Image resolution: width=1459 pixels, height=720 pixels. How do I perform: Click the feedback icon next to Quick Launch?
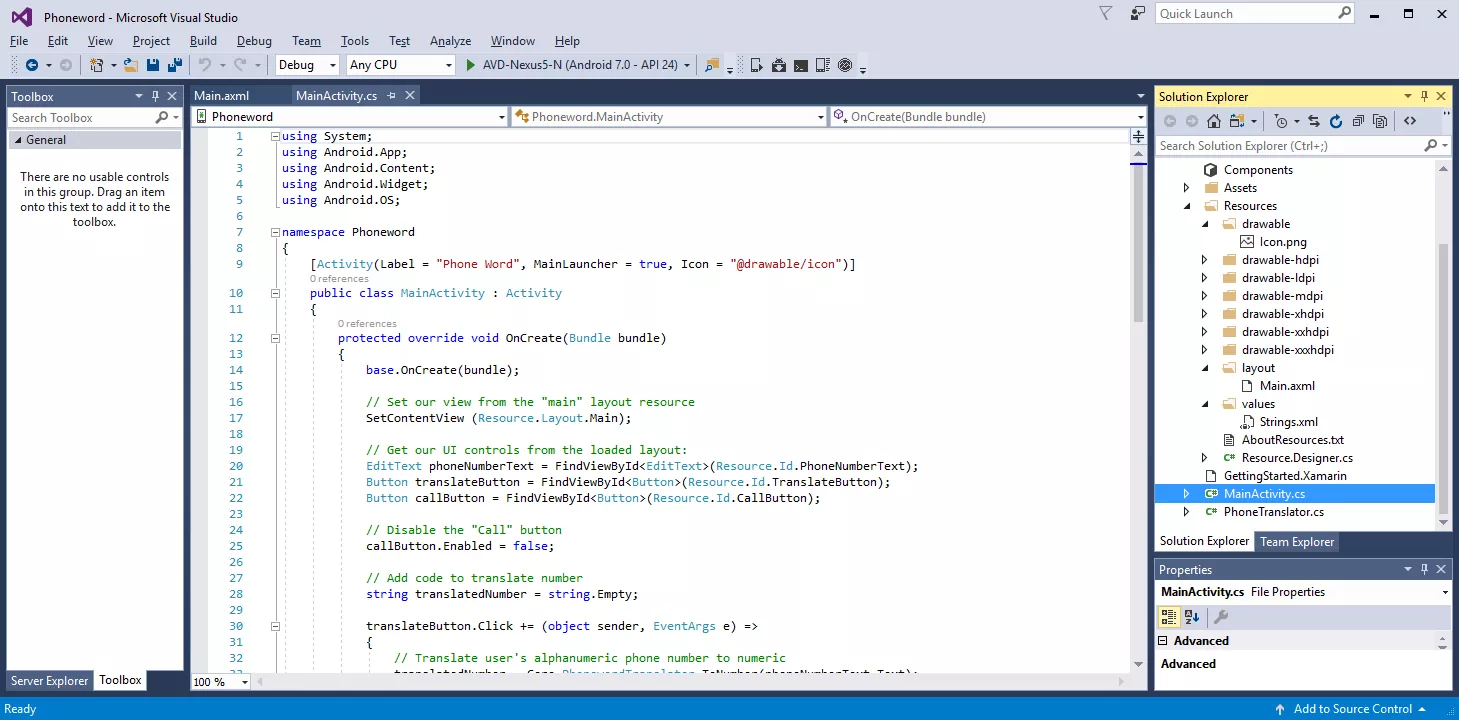point(1137,14)
